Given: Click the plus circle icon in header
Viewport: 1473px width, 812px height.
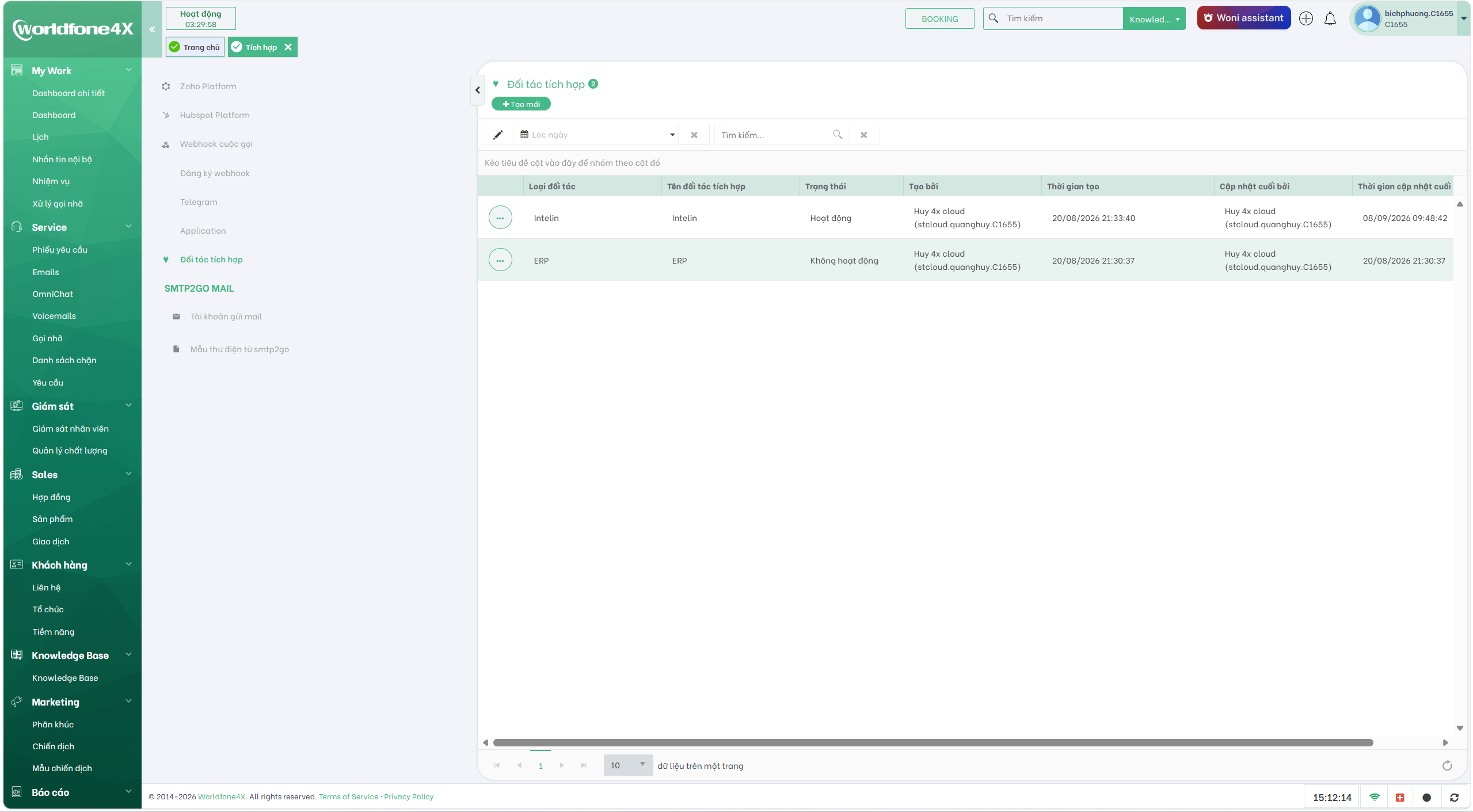Looking at the screenshot, I should point(1306,18).
